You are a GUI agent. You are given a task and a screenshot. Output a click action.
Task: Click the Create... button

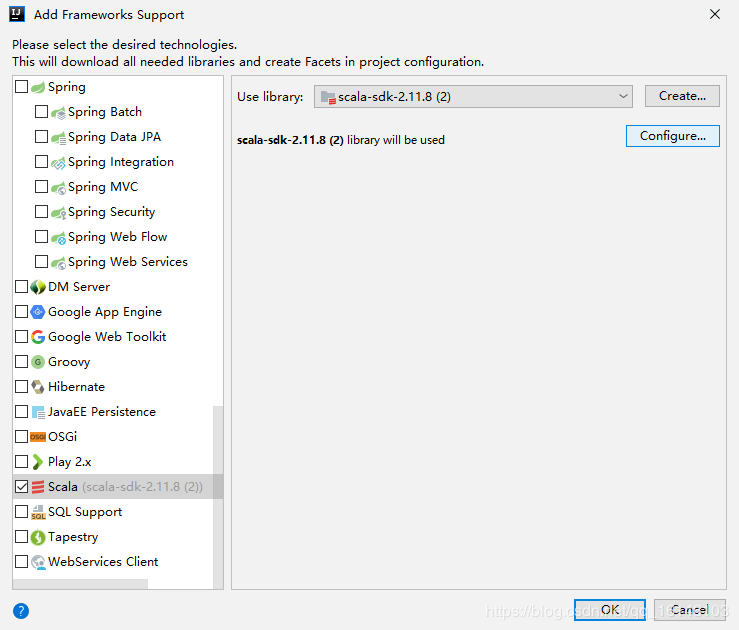pos(682,96)
